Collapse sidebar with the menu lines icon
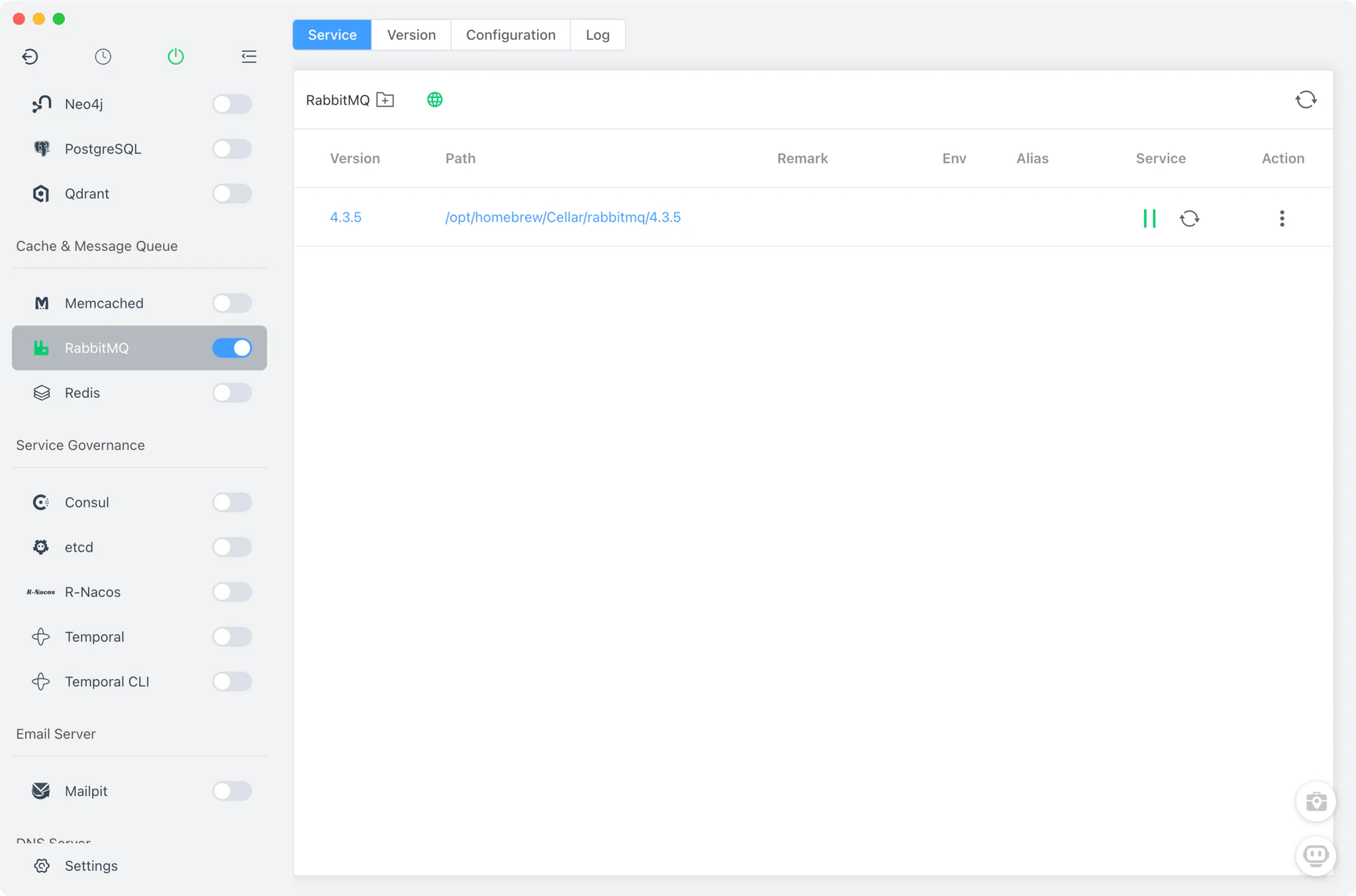Image resolution: width=1356 pixels, height=896 pixels. coord(249,56)
